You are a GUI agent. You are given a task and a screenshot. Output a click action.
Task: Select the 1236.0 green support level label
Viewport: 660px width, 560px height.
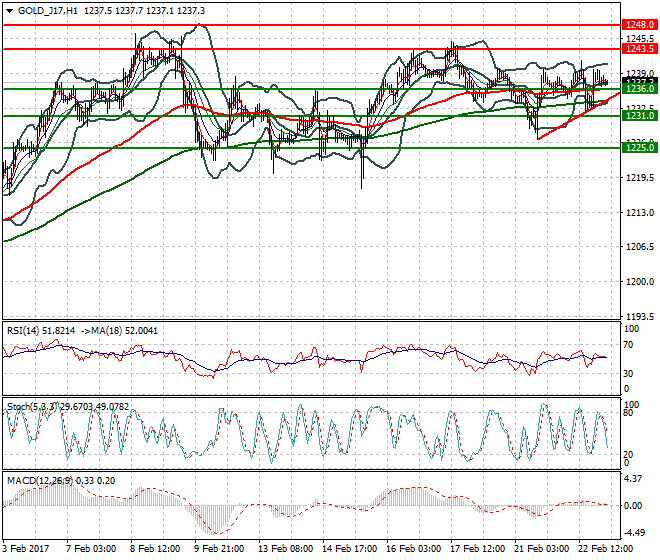(639, 89)
